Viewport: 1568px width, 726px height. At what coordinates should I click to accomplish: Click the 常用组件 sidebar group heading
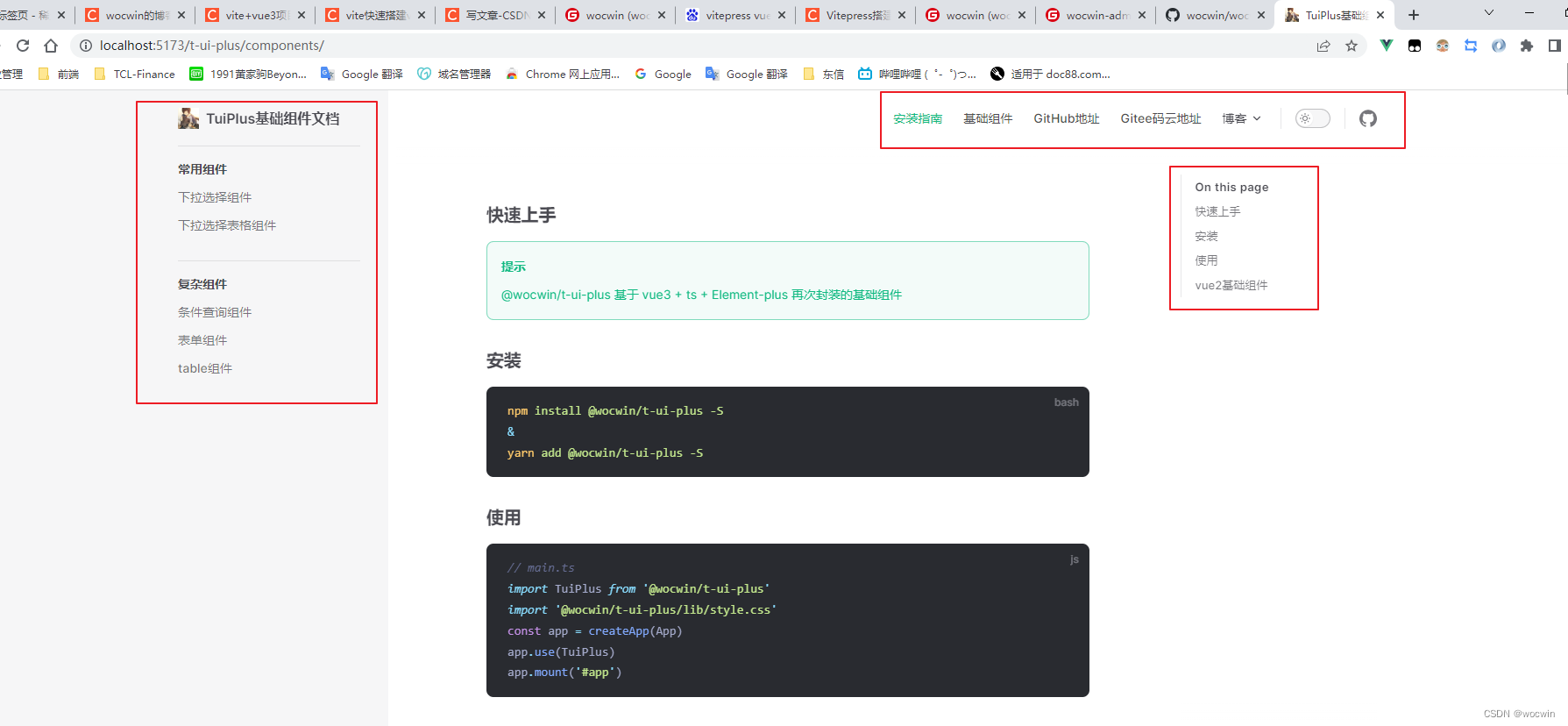(202, 169)
